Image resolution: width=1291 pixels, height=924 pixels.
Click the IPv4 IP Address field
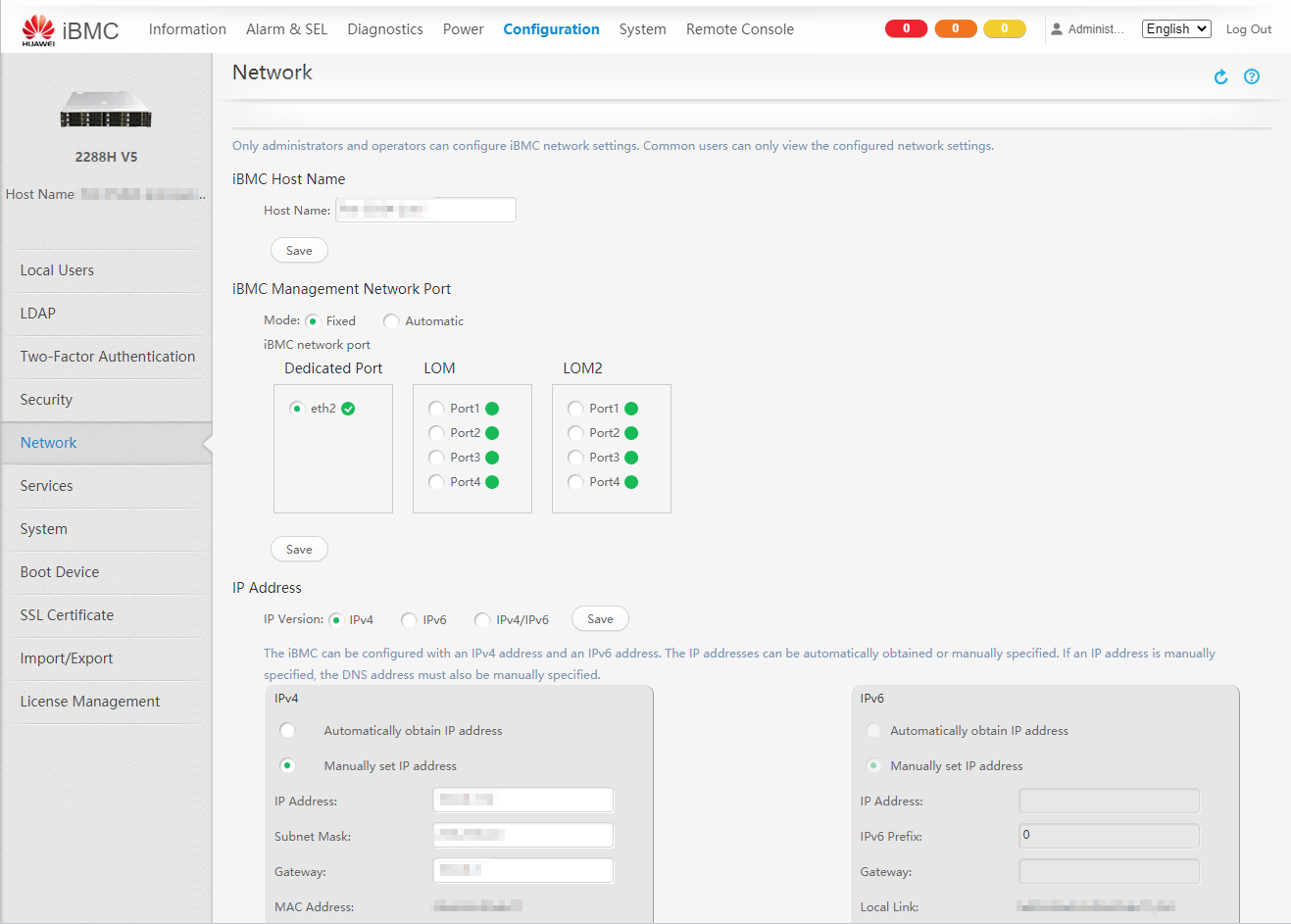pyautogui.click(x=523, y=801)
